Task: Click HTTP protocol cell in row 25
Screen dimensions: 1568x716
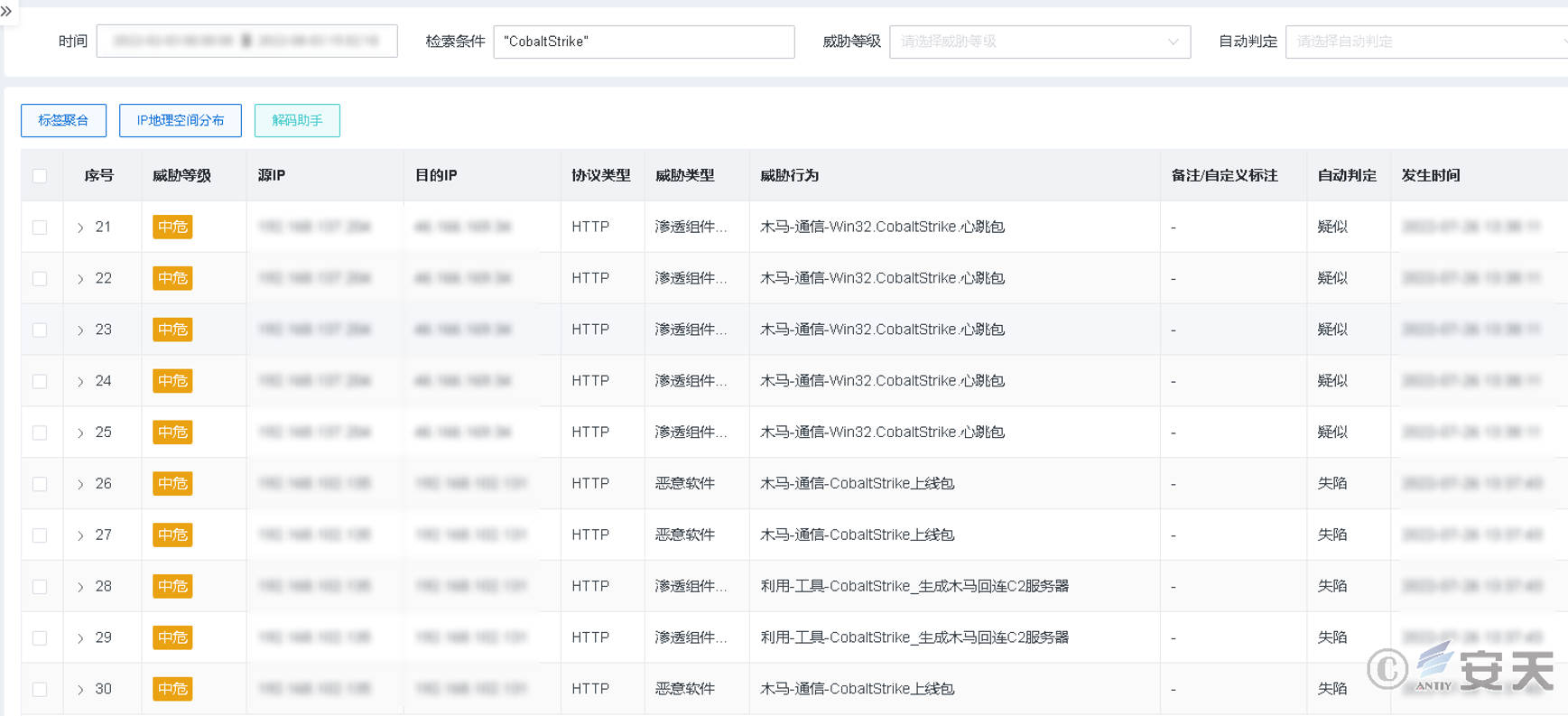Action: tap(590, 432)
